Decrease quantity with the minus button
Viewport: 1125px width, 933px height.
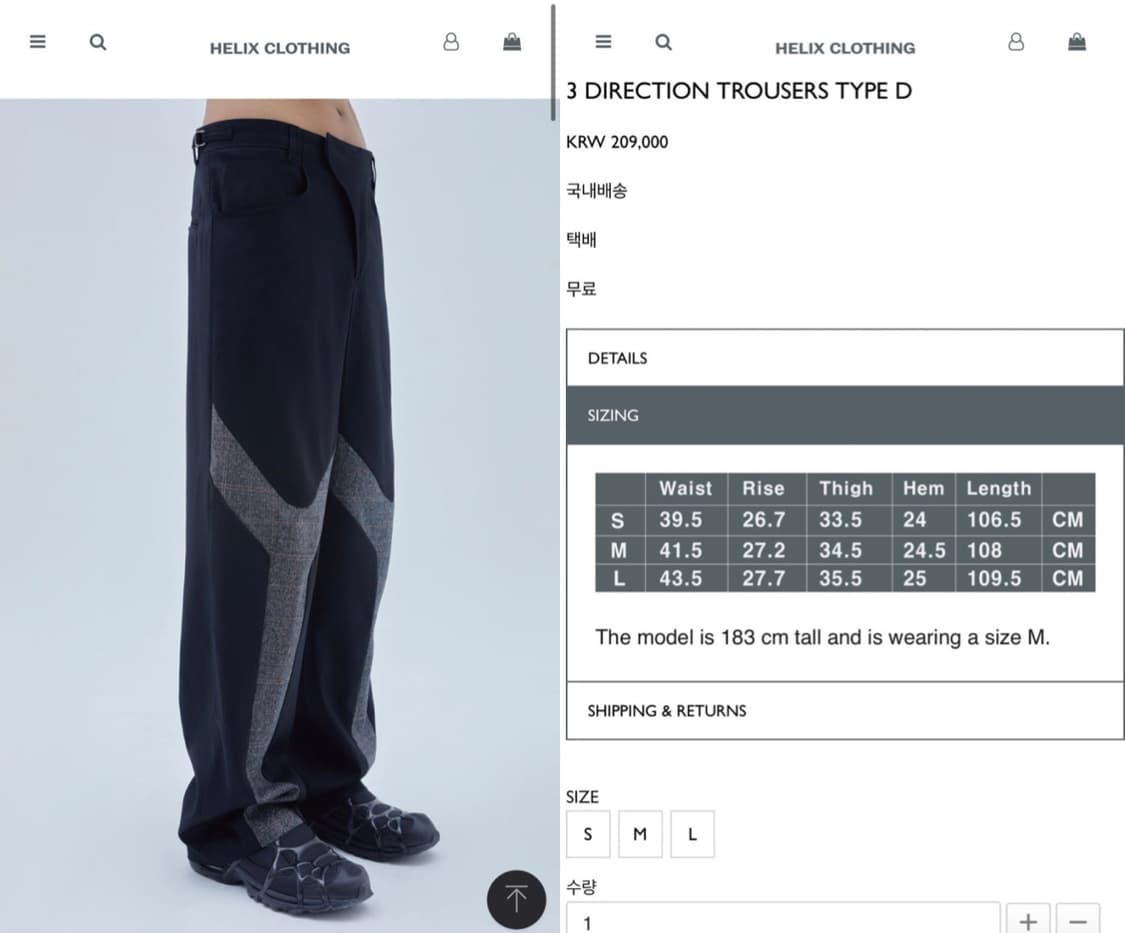tap(1078, 919)
